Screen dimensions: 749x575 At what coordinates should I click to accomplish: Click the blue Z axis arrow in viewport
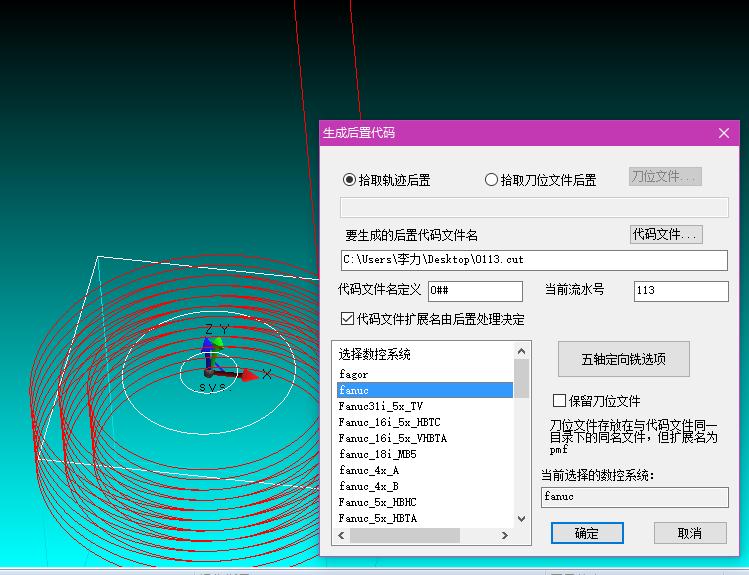point(207,345)
